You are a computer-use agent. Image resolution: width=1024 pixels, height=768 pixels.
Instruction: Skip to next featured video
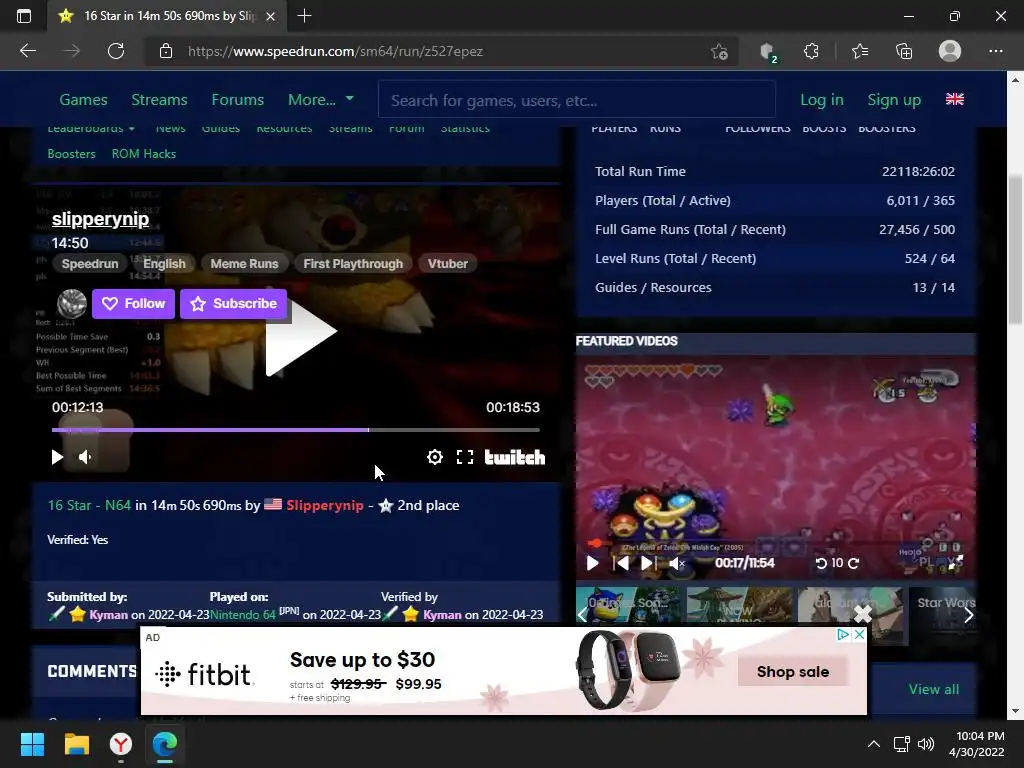(648, 563)
